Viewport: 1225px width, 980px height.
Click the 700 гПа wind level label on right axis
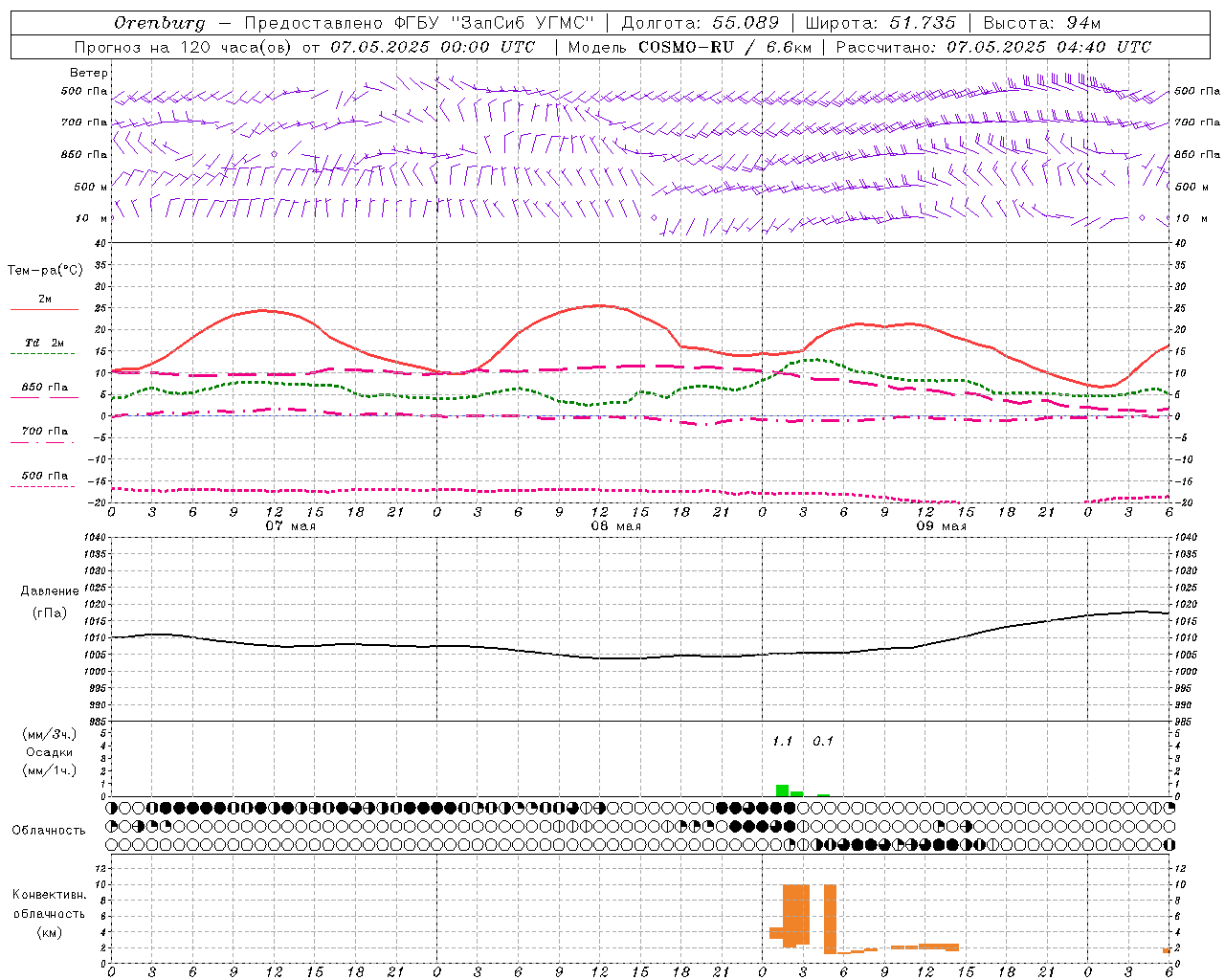tap(1197, 122)
